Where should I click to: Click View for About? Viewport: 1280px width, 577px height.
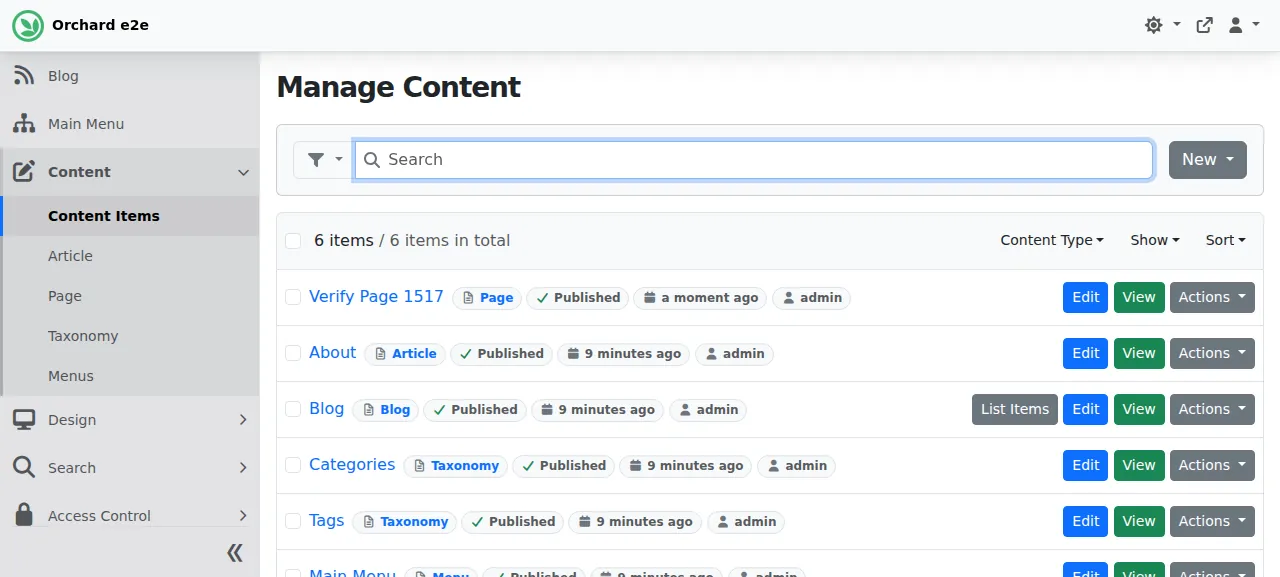click(x=1139, y=353)
